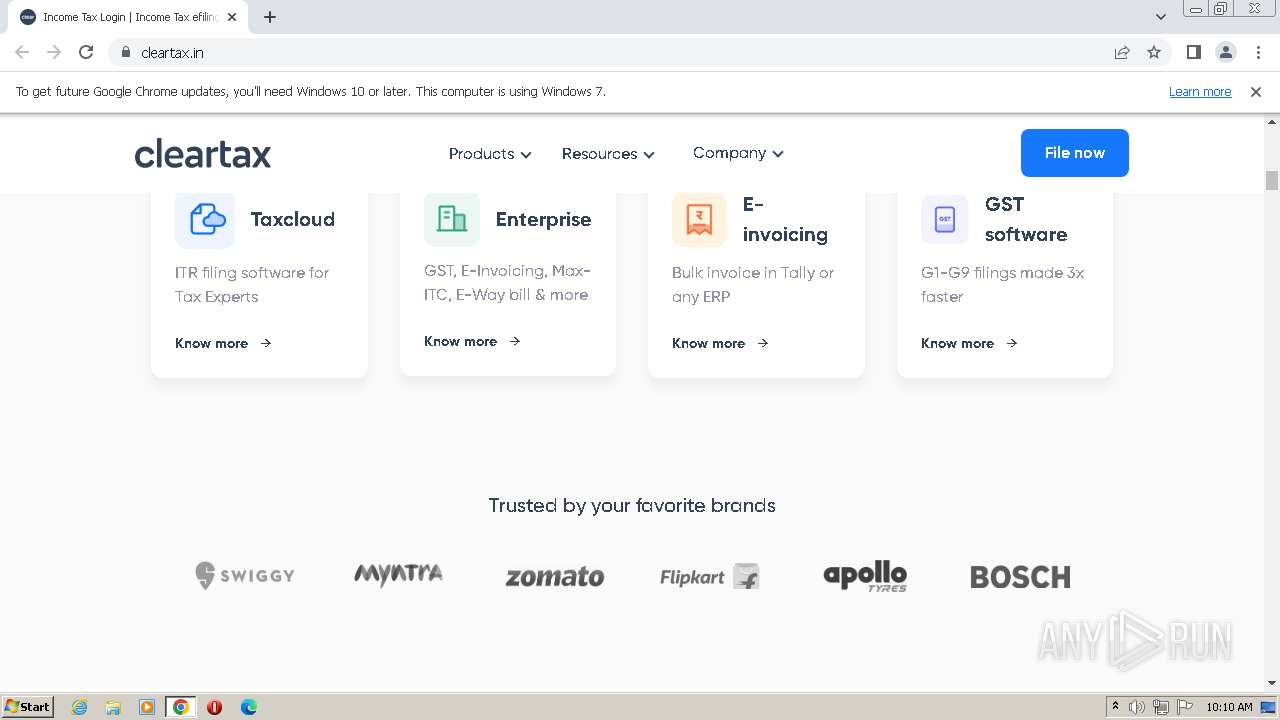Click the GST software icon
Screen dimensions: 1280x720
pos(945,218)
